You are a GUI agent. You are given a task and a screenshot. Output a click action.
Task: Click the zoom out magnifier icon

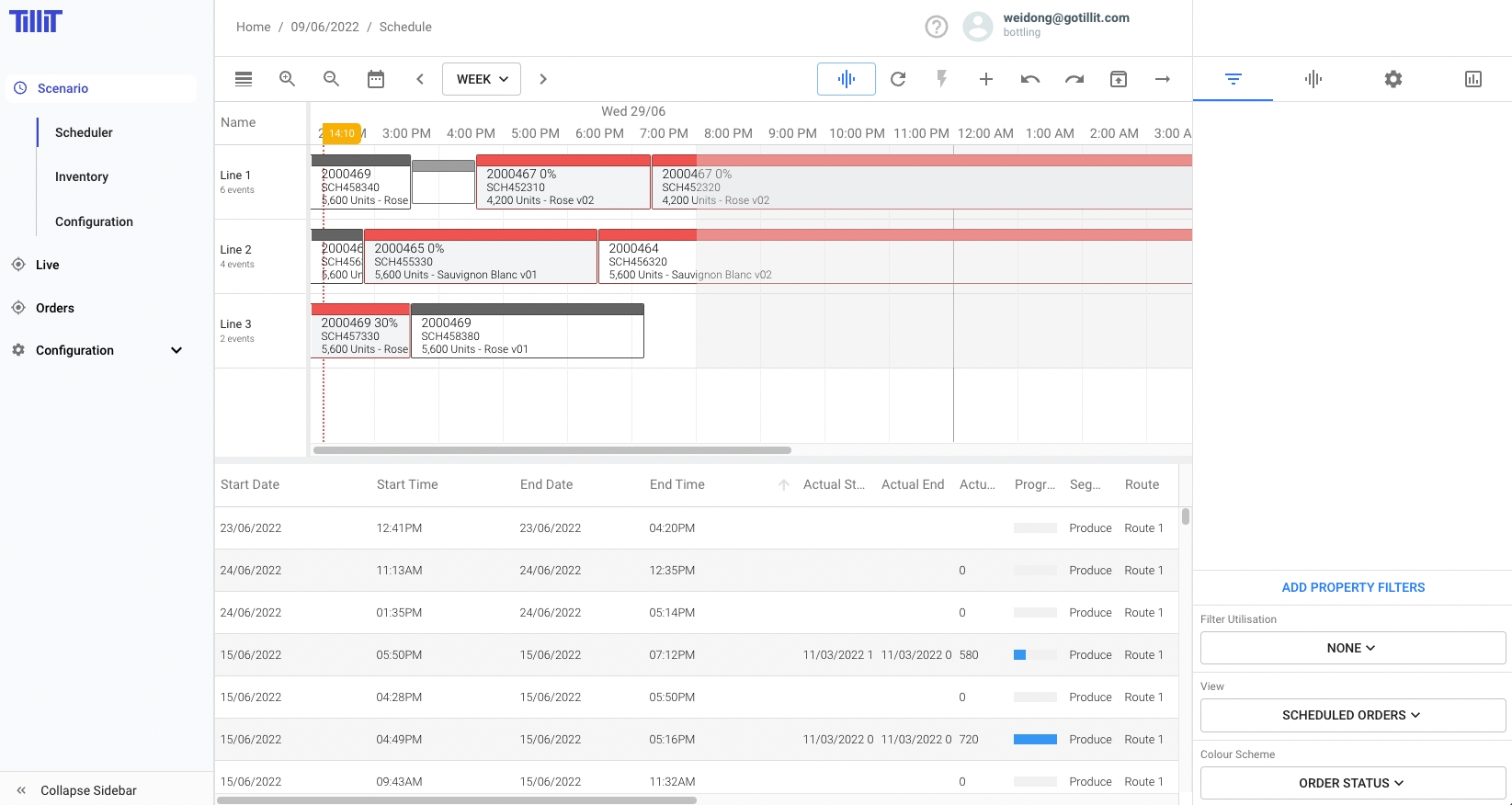(331, 79)
